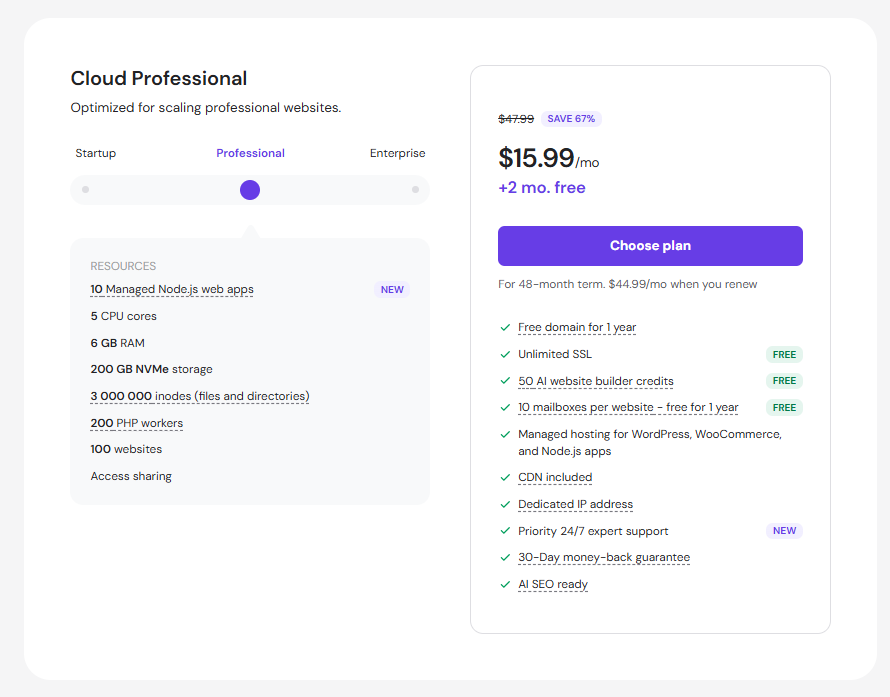Click the 5 CPU cores row
Image resolution: width=890 pixels, height=697 pixels.
124,316
